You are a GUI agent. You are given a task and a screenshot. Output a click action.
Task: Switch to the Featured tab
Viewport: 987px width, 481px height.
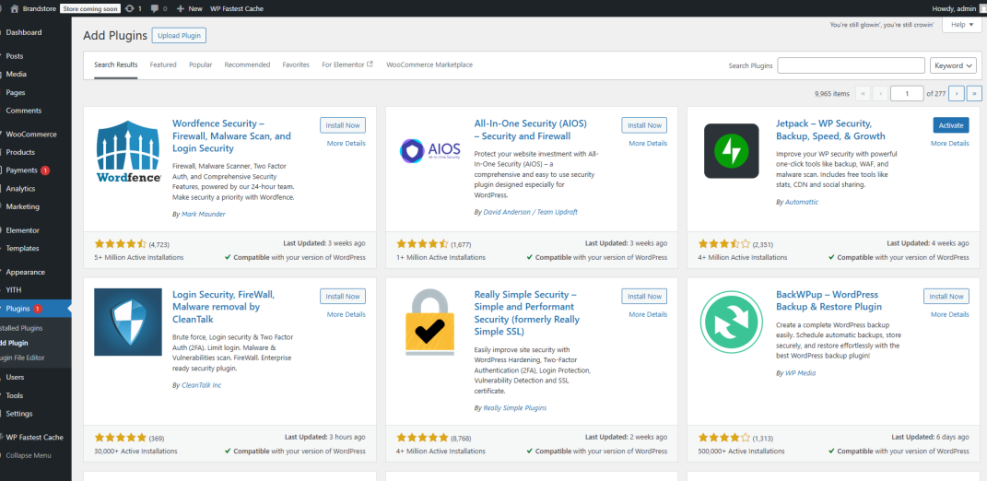point(163,65)
